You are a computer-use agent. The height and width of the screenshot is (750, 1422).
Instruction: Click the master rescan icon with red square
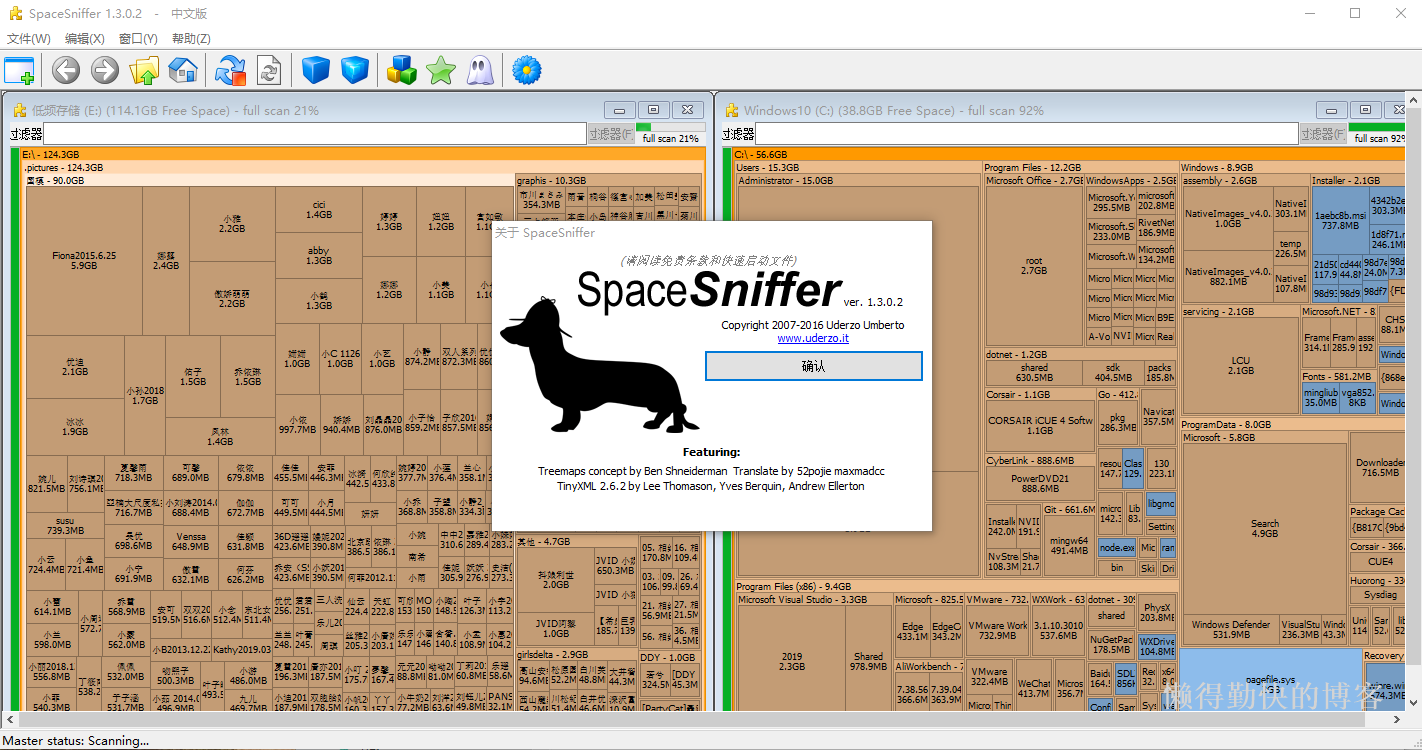[230, 70]
